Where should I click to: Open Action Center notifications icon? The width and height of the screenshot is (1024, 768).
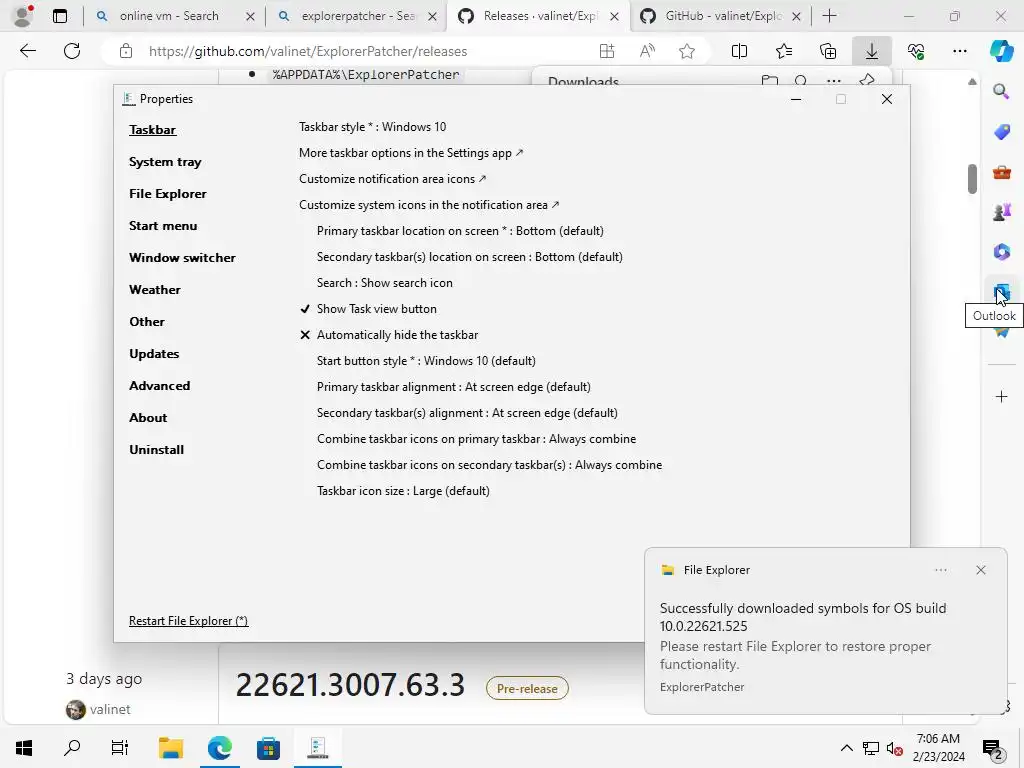coord(993,748)
